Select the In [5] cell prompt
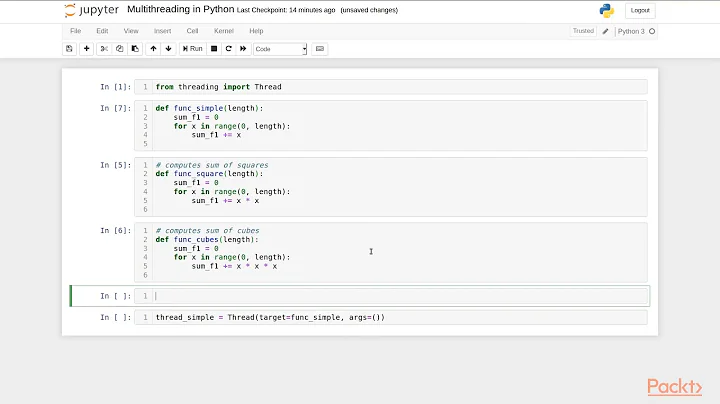 [116, 165]
